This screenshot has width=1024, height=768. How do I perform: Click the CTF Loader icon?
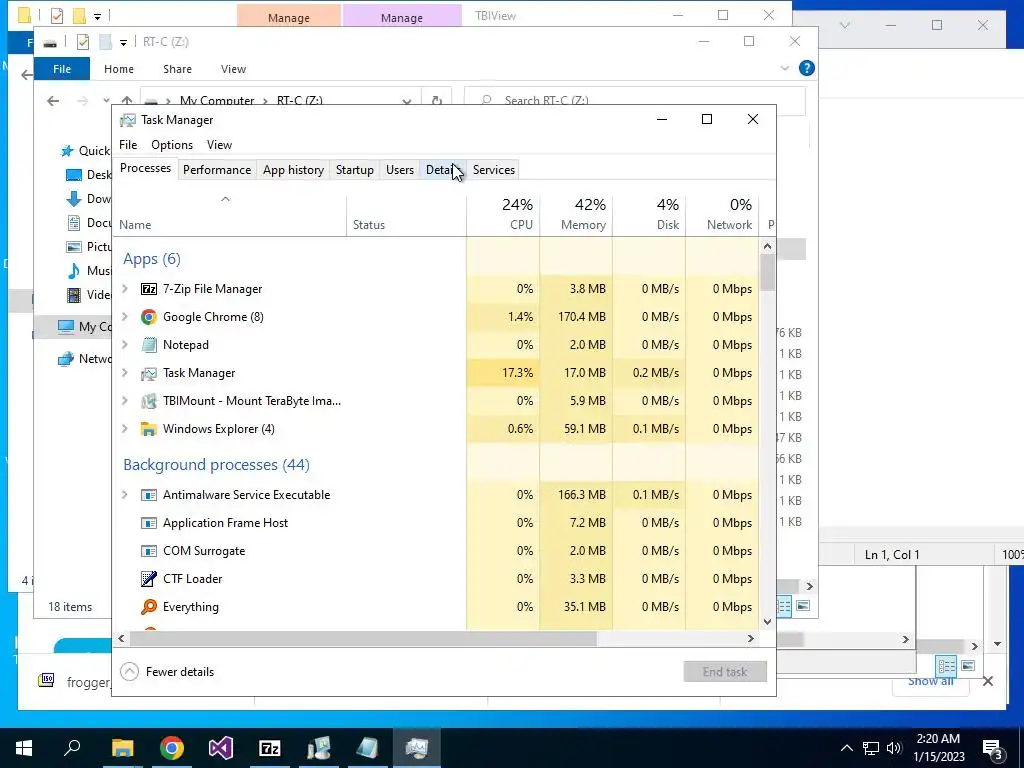click(x=149, y=579)
